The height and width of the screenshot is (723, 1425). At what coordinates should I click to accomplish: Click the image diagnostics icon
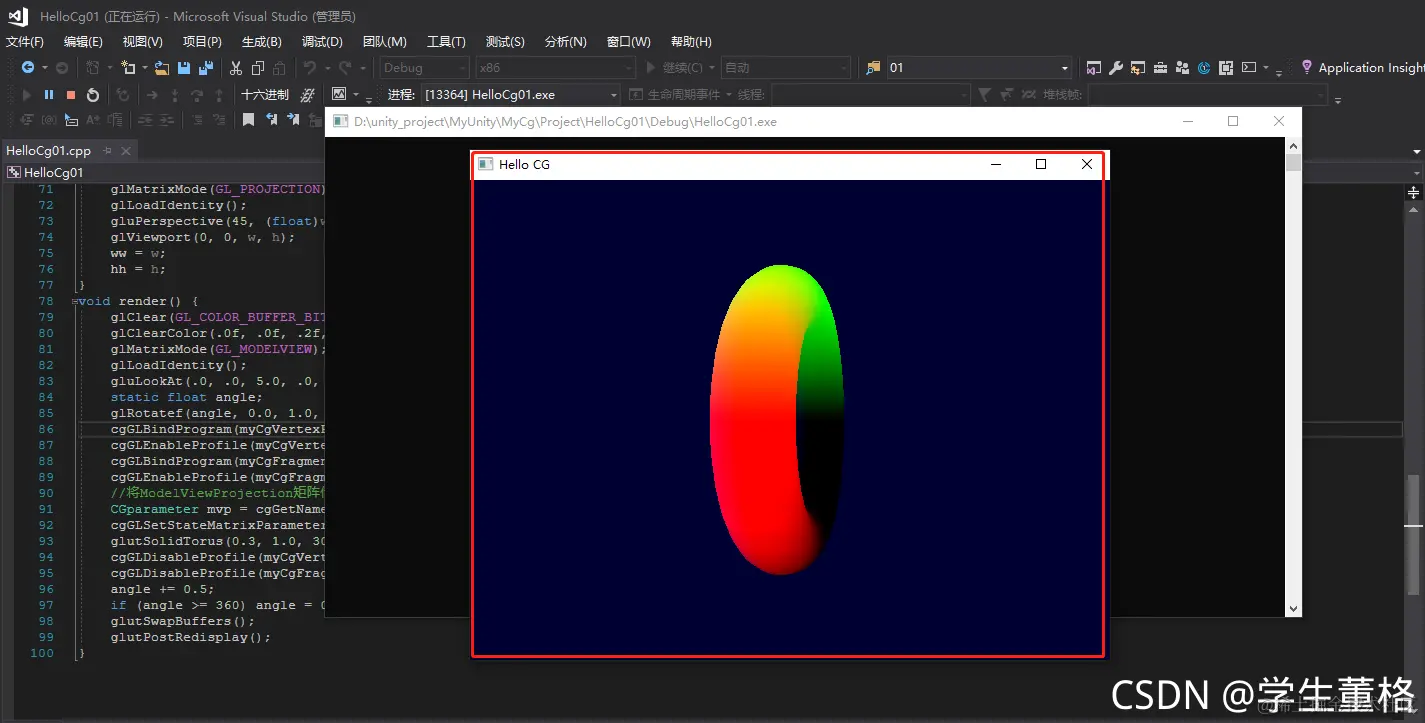(339, 94)
